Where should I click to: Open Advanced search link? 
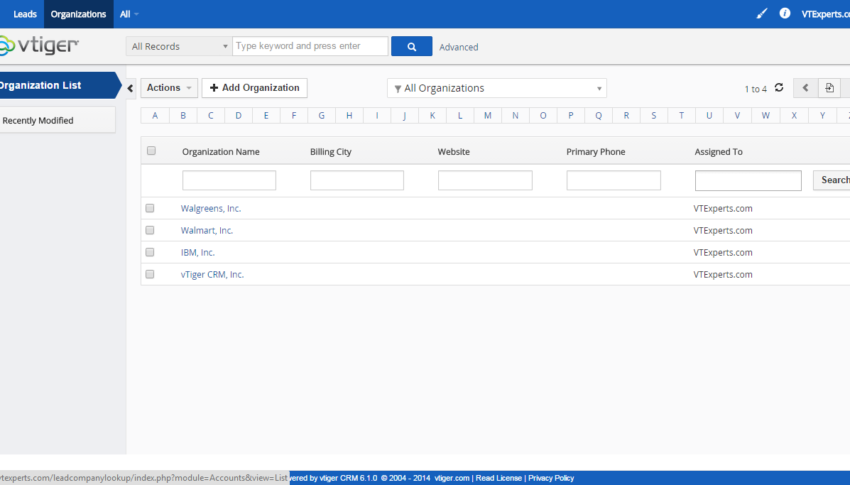tap(459, 47)
